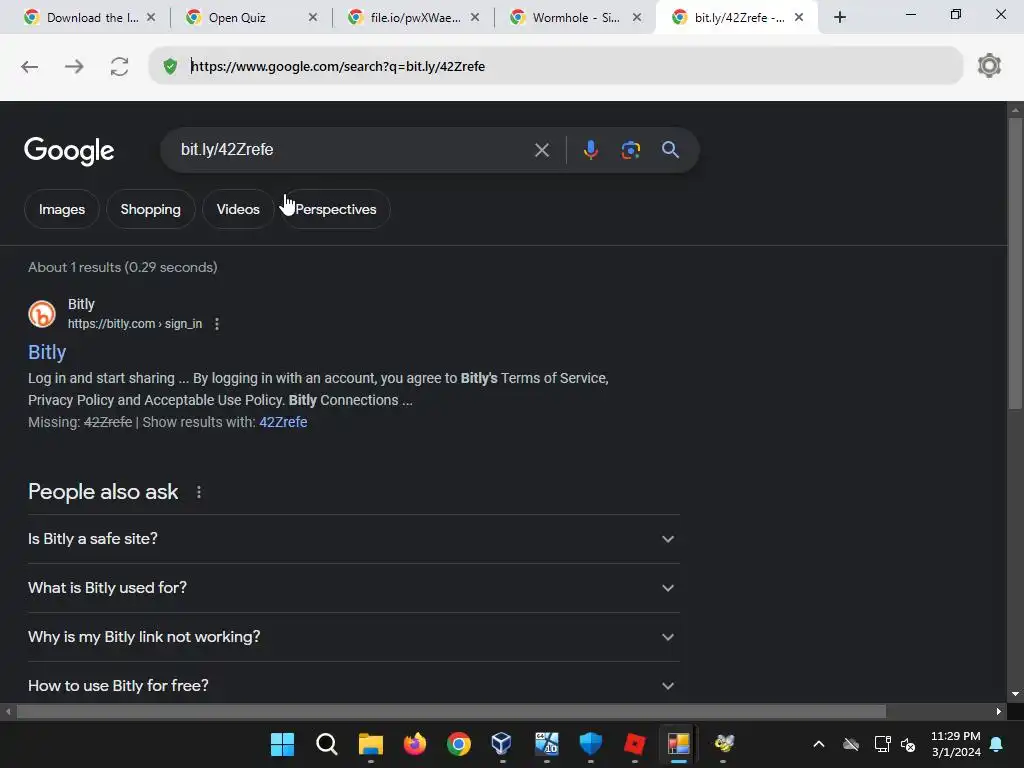Open clock and date in taskbar

tap(955, 744)
